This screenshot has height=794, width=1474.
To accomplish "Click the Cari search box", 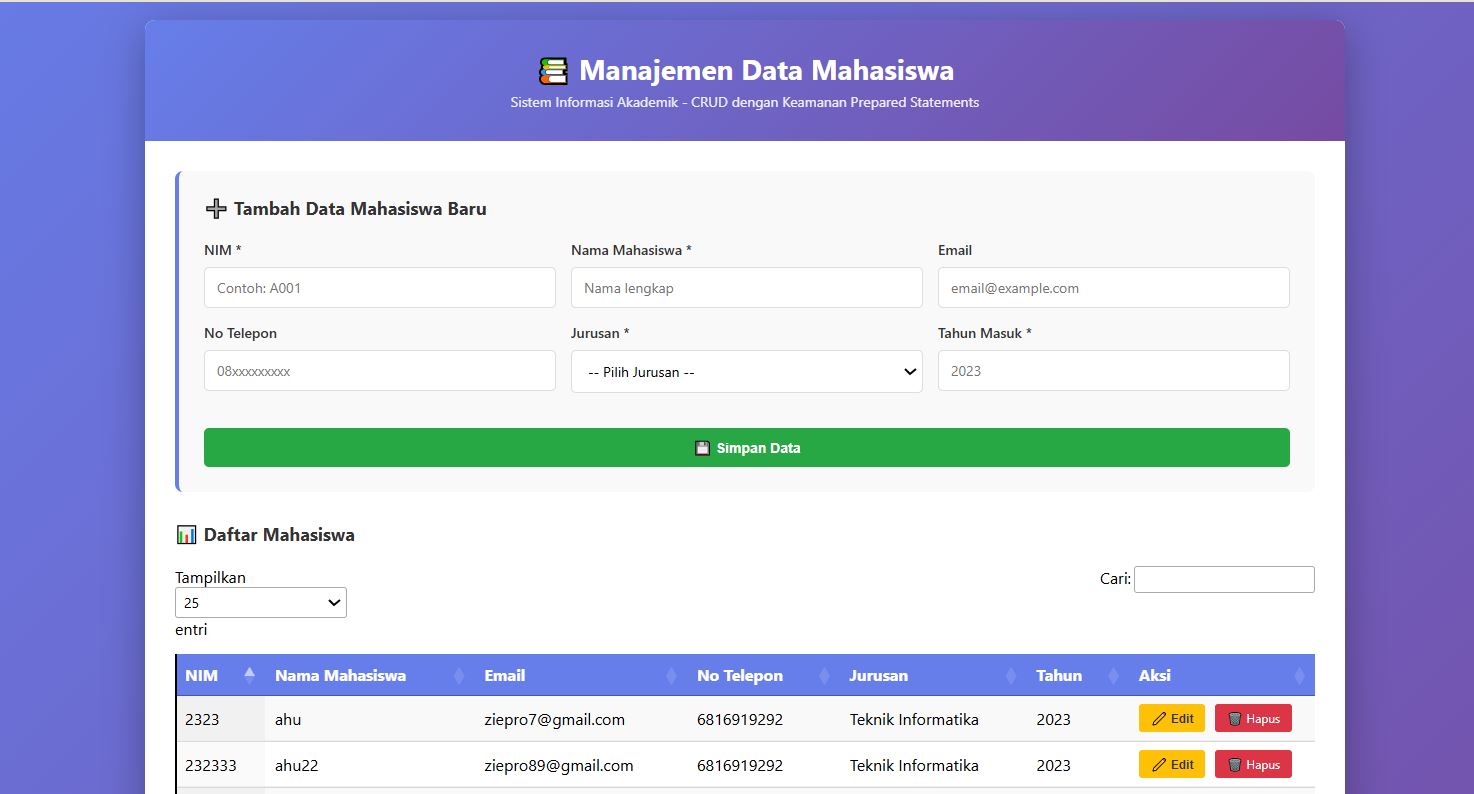I will pos(1223,579).
